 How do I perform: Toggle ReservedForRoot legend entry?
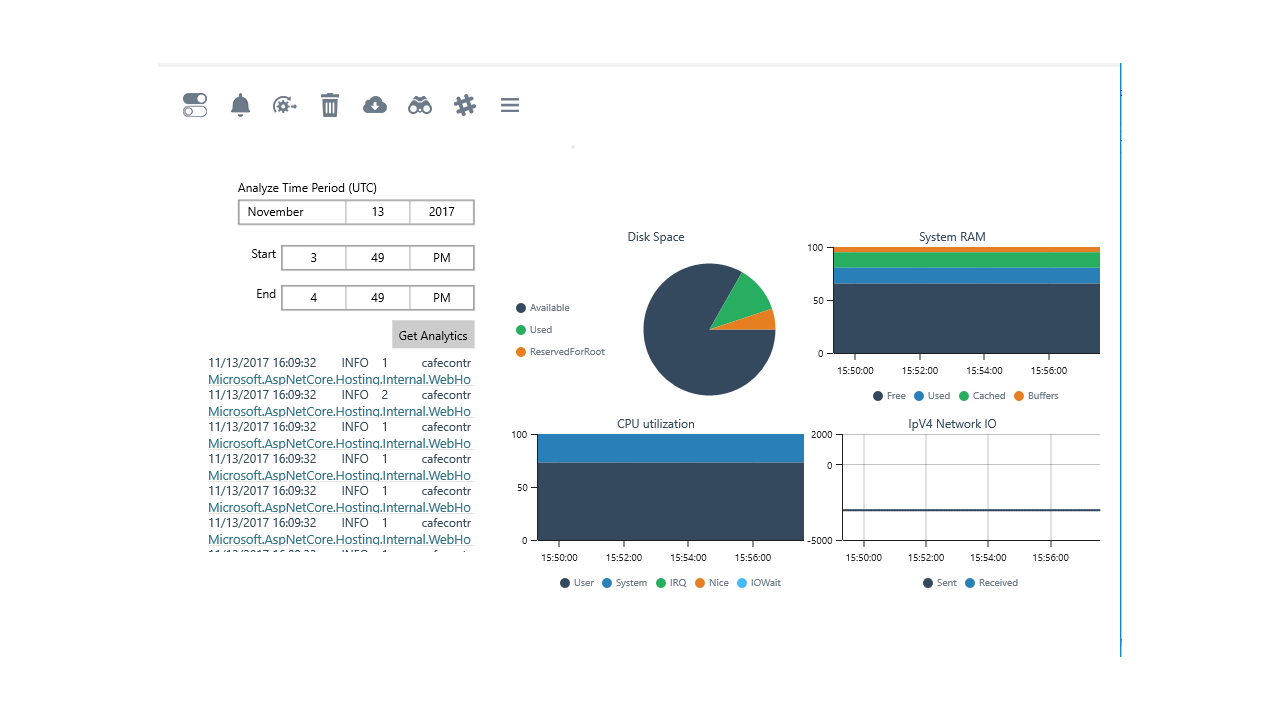(560, 352)
